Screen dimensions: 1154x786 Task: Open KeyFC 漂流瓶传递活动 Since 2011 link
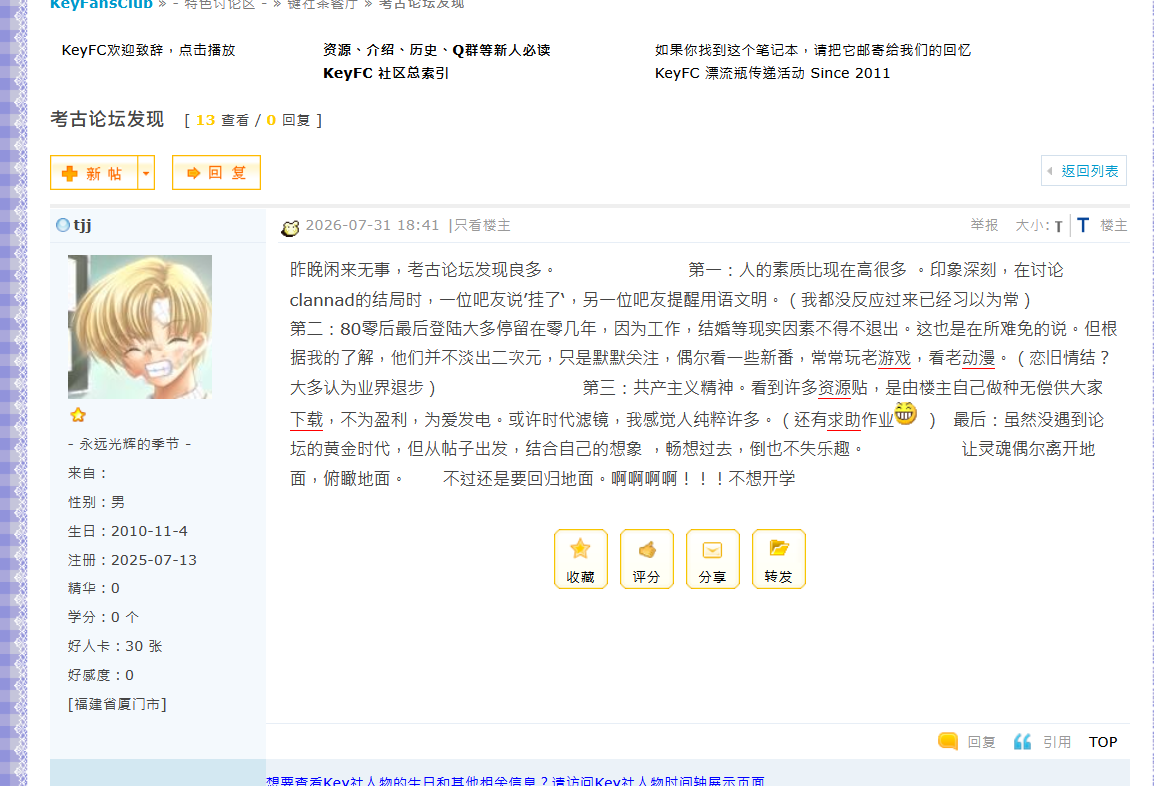tap(773, 73)
